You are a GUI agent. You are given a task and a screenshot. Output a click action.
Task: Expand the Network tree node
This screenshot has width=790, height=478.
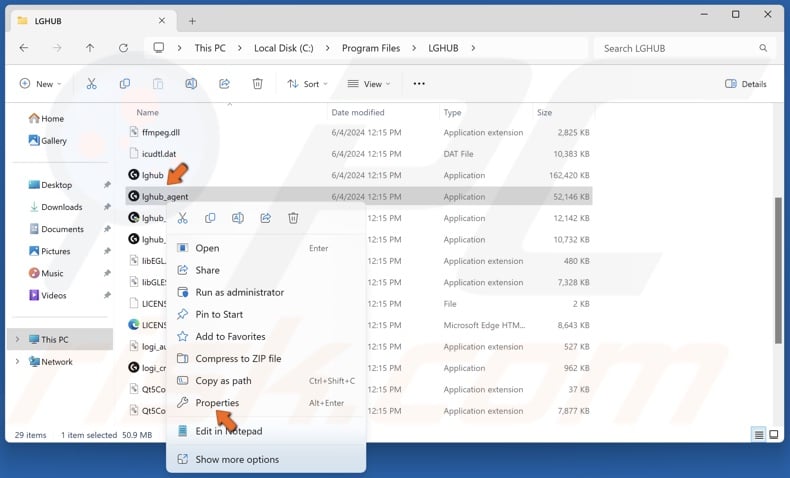click(17, 362)
